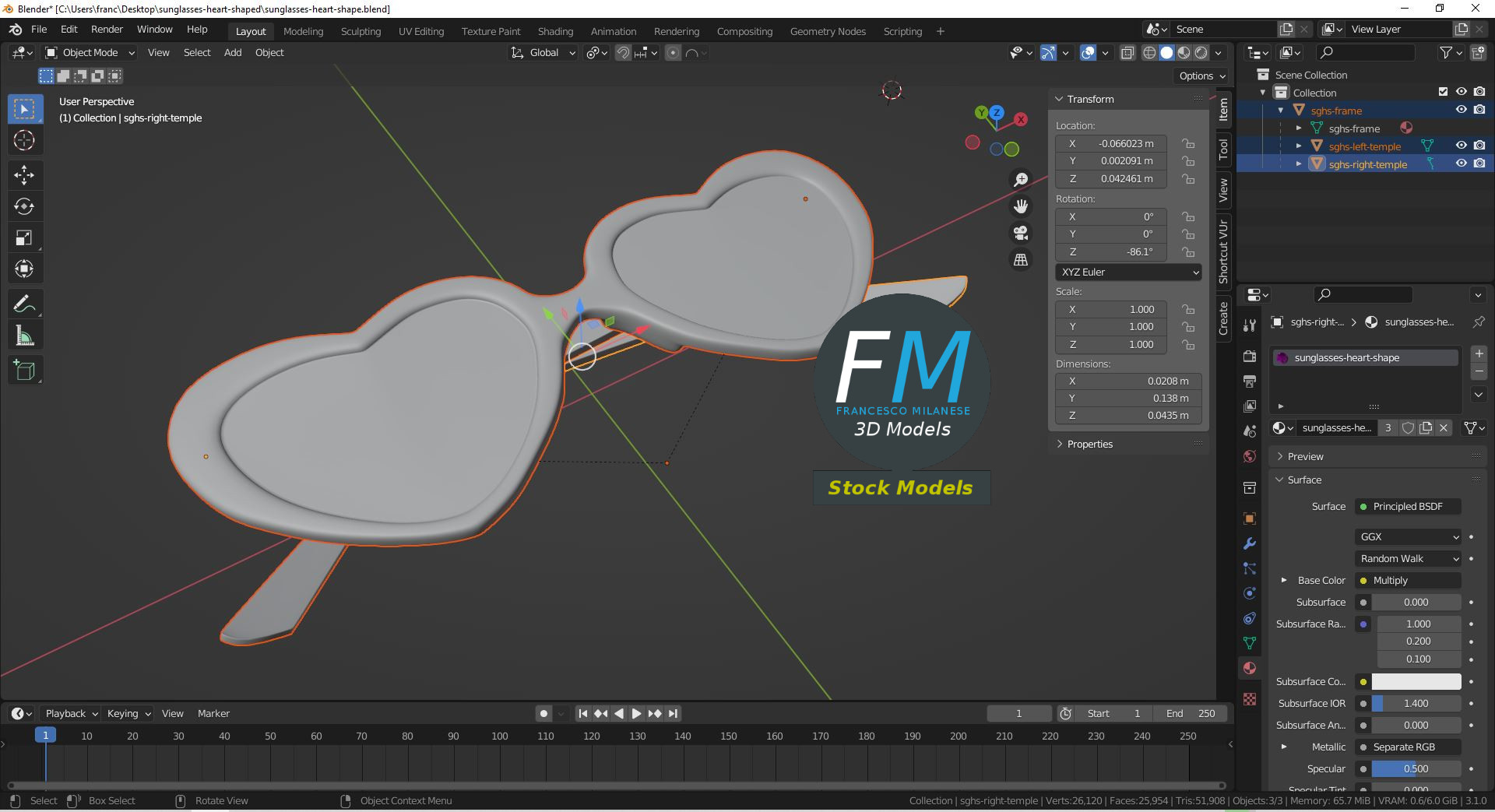Open the Render menu
The image size is (1495, 812).
coord(107,29)
